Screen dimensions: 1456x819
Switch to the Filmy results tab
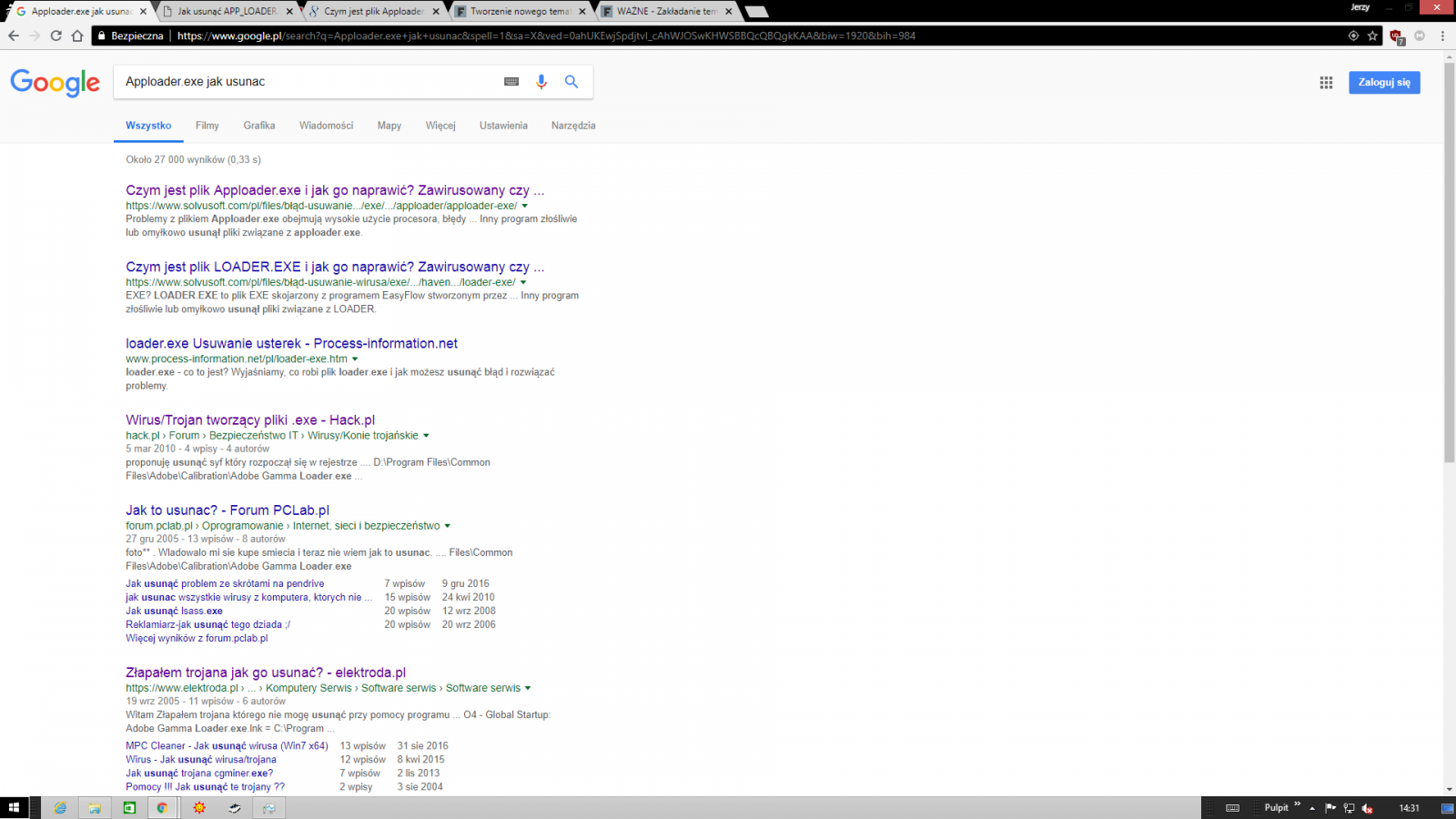coord(207,126)
